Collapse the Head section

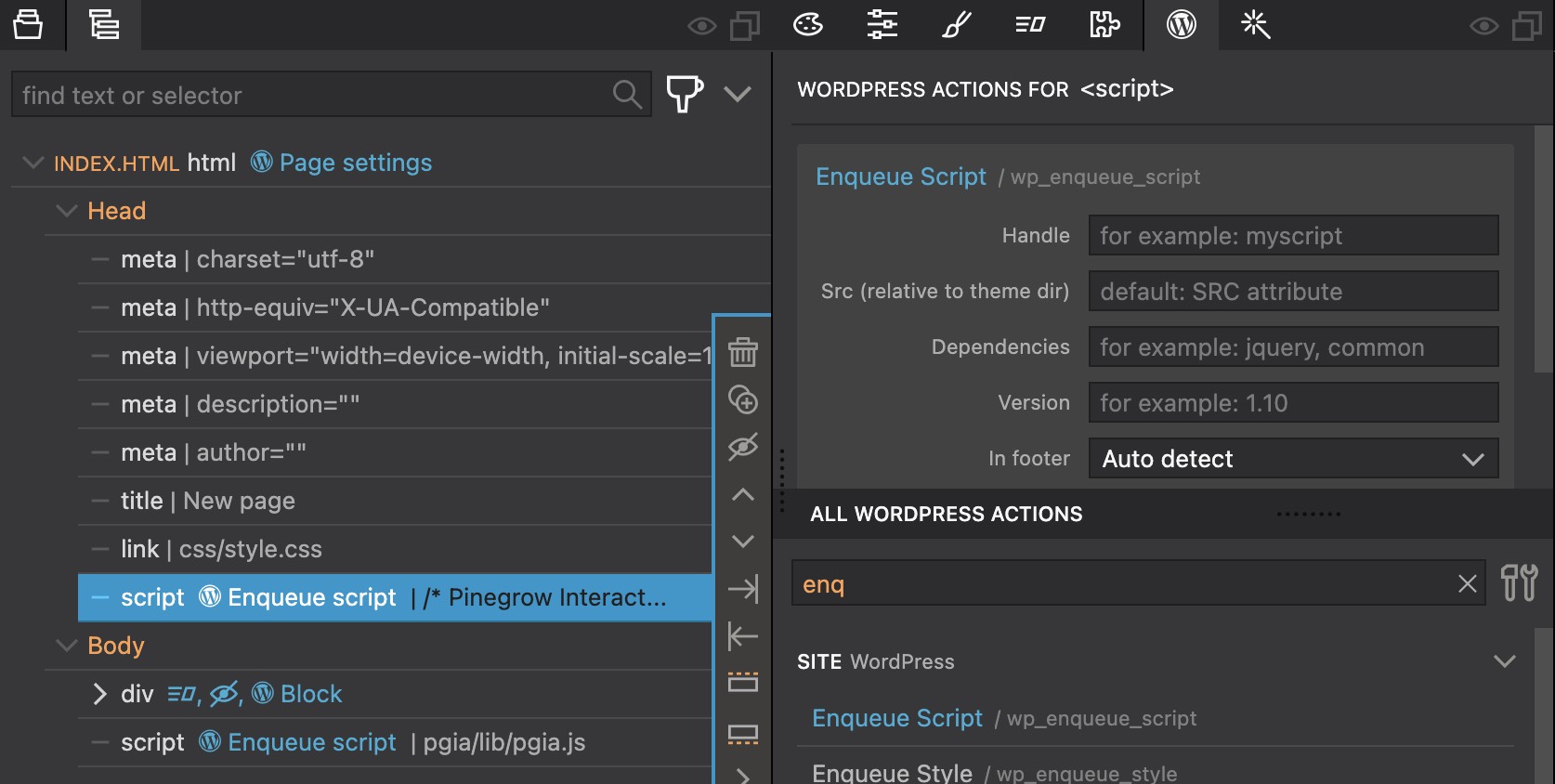point(67,211)
